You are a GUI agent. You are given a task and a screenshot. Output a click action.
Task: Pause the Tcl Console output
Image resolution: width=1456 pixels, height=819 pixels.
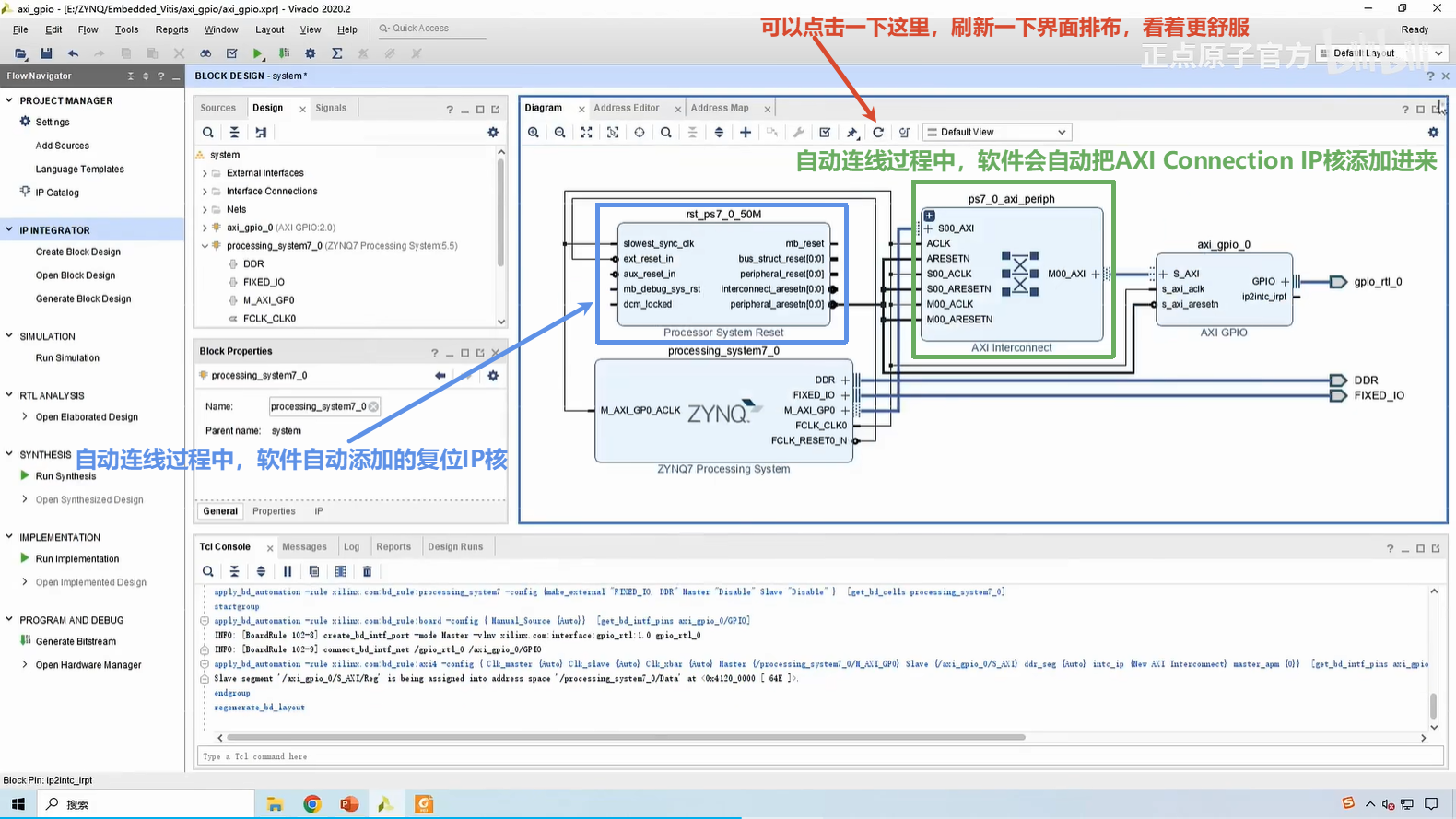(x=288, y=571)
